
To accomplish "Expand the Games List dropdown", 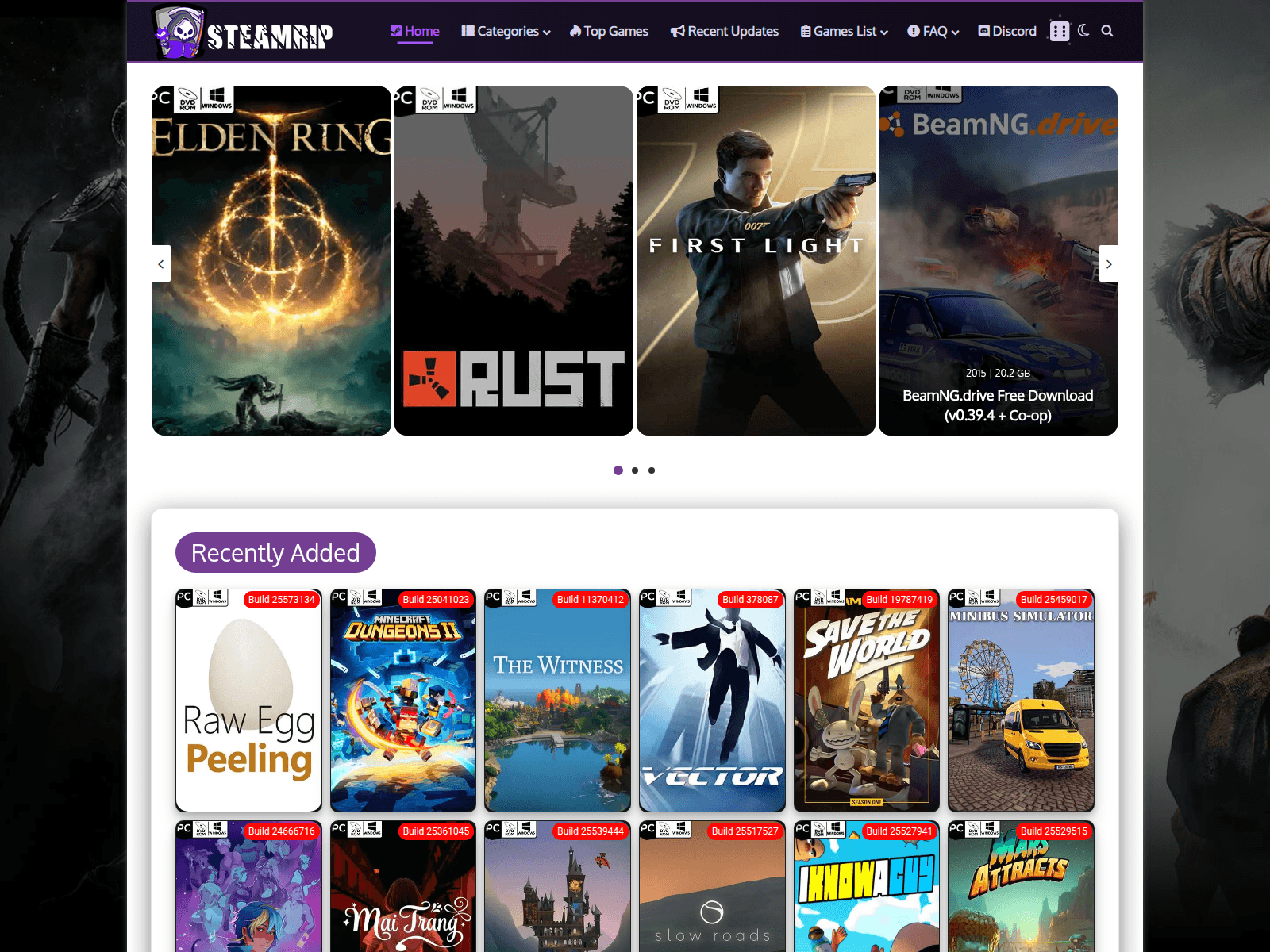I will point(845,31).
